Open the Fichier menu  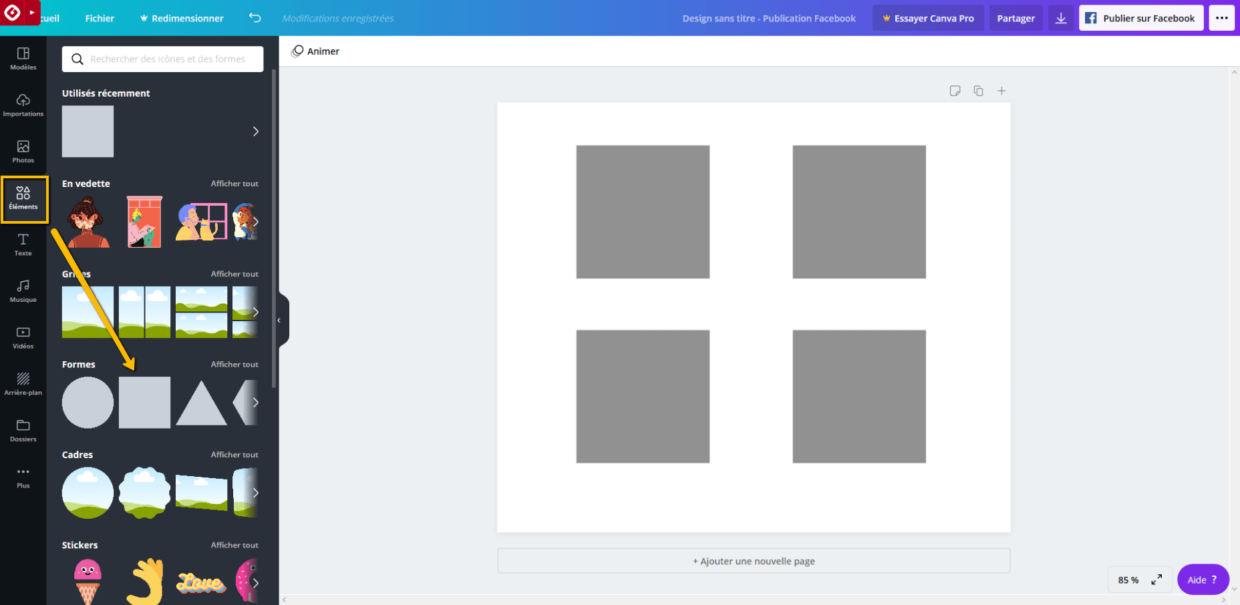coord(99,18)
